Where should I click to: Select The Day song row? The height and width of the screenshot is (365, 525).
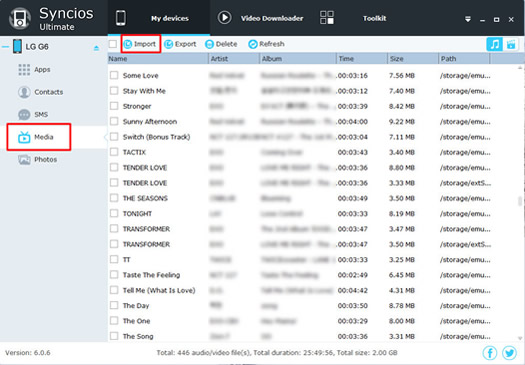[312, 306]
